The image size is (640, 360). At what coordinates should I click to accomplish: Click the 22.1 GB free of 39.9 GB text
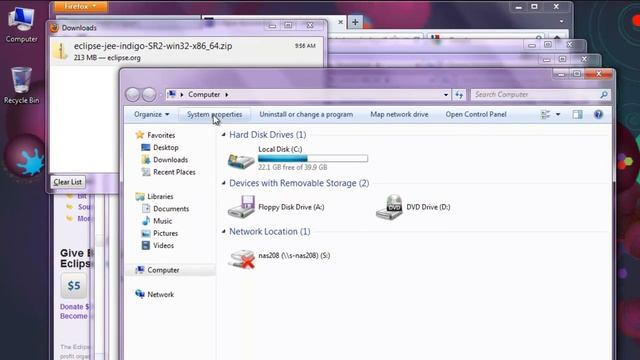click(293, 167)
